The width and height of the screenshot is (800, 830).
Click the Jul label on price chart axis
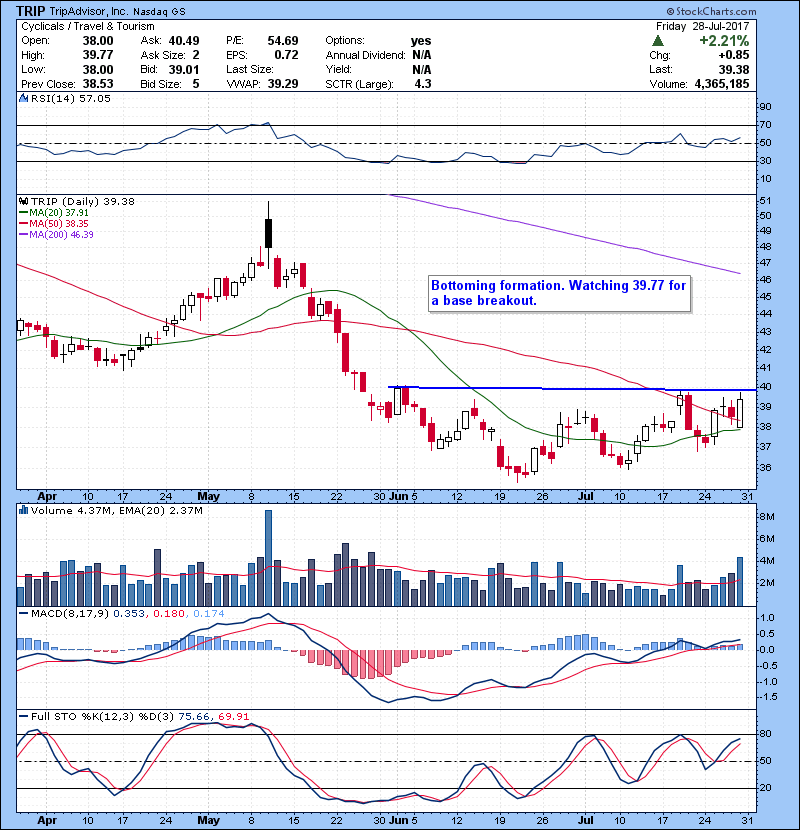(585, 497)
